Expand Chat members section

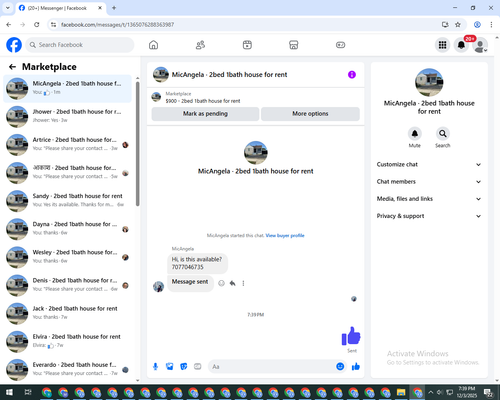429,182
